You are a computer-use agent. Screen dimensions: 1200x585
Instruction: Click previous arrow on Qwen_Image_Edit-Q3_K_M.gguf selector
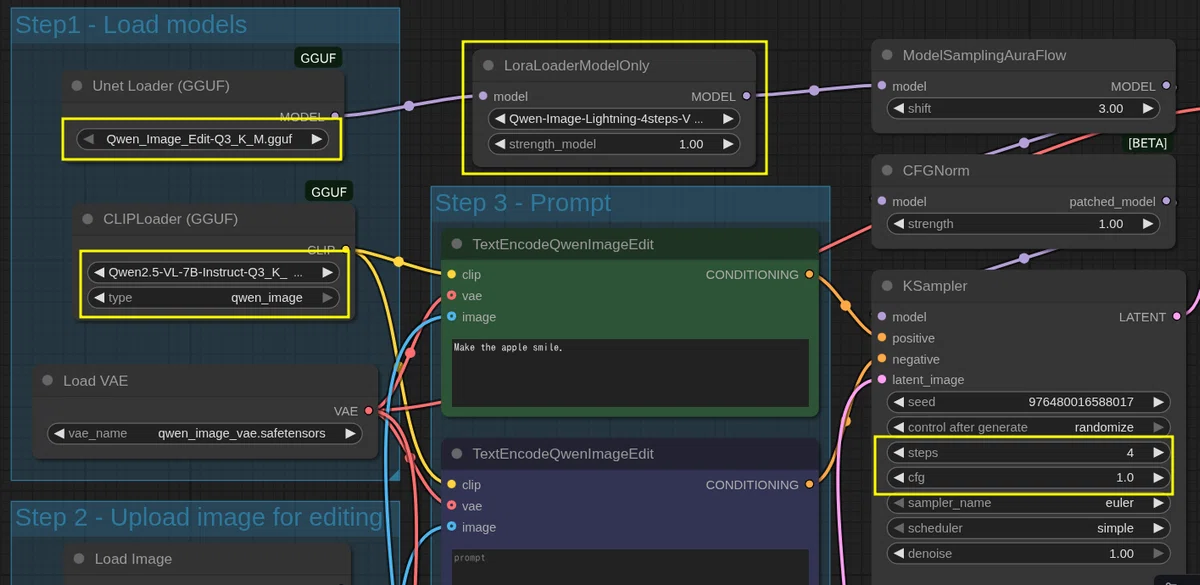click(88, 140)
